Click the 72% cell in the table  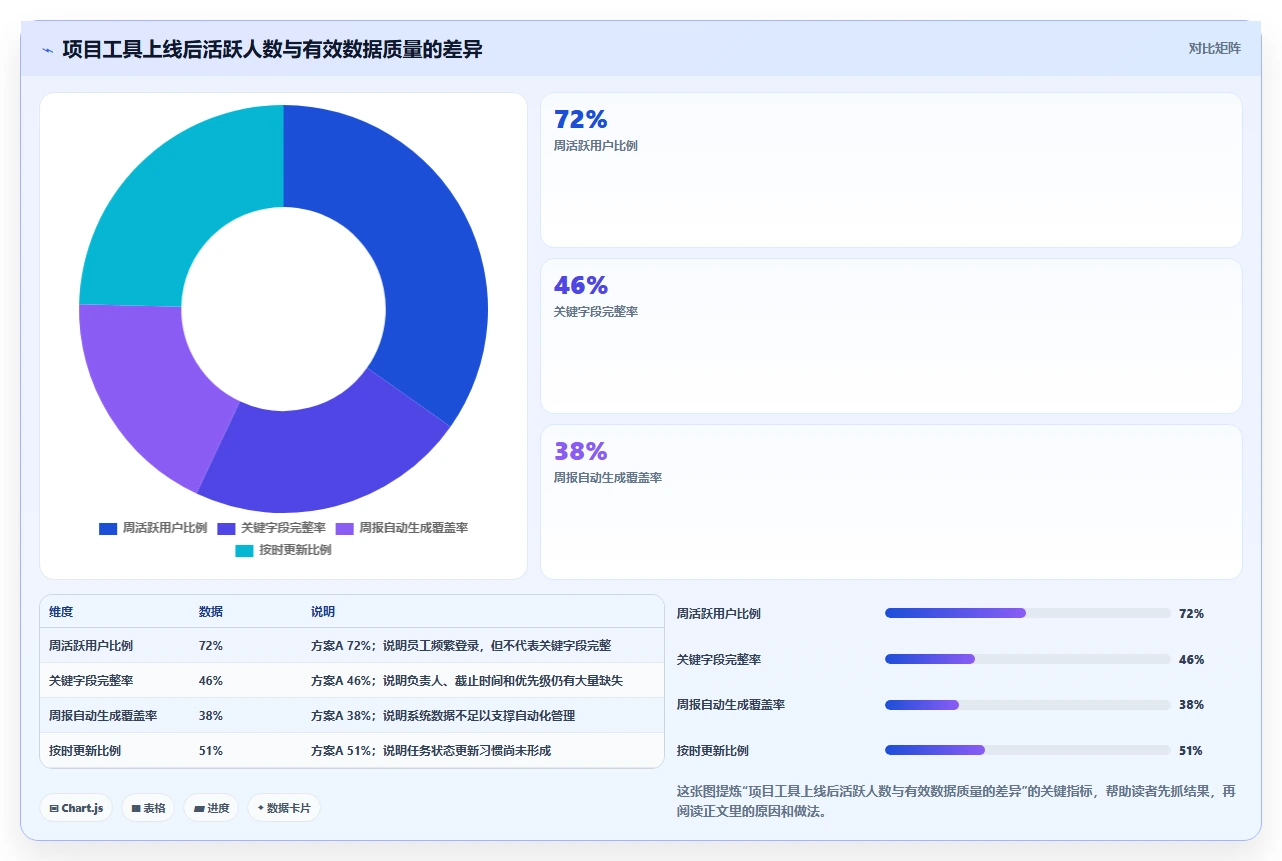[211, 646]
